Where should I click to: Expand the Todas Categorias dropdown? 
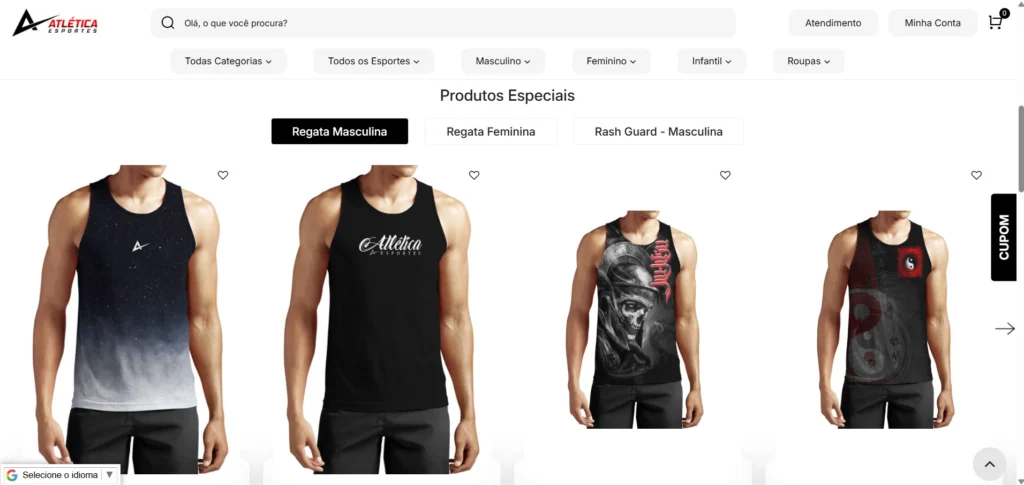pyautogui.click(x=228, y=61)
